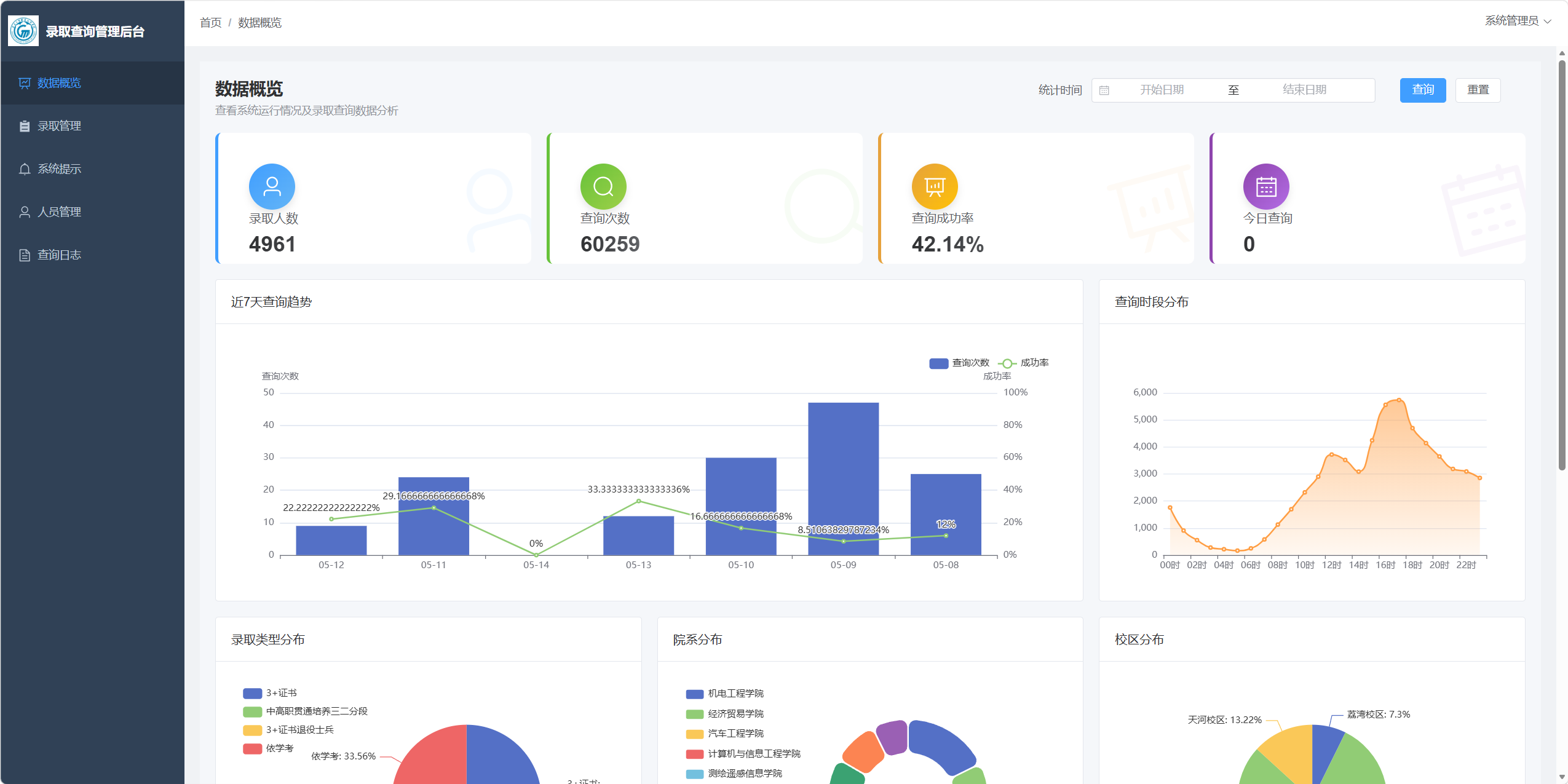Screen dimensions: 1568x784
Task: Toggle 3+证书退役士兵 legend item
Action: click(288, 730)
